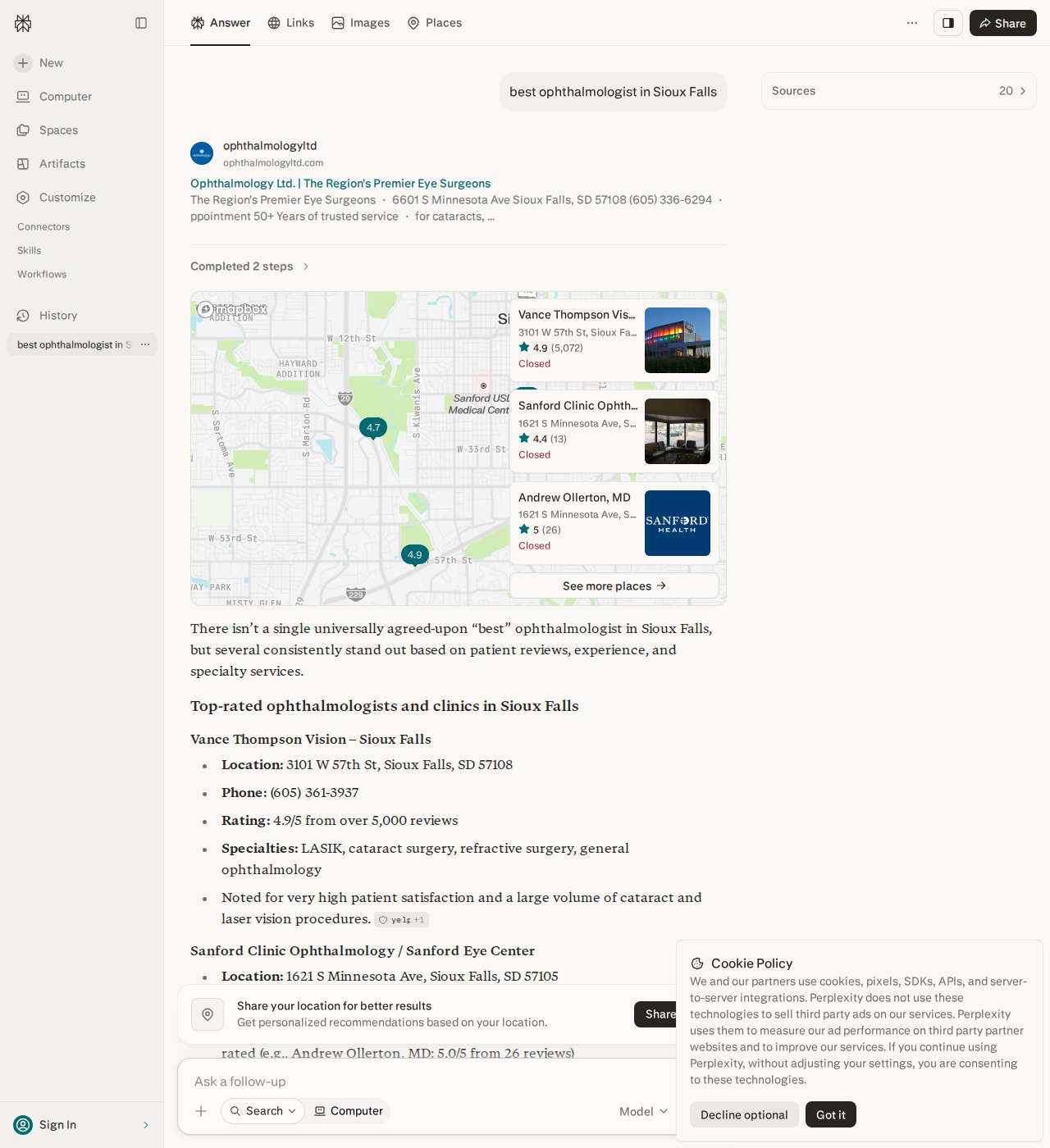Open the Search mode dropdown

click(x=262, y=1111)
